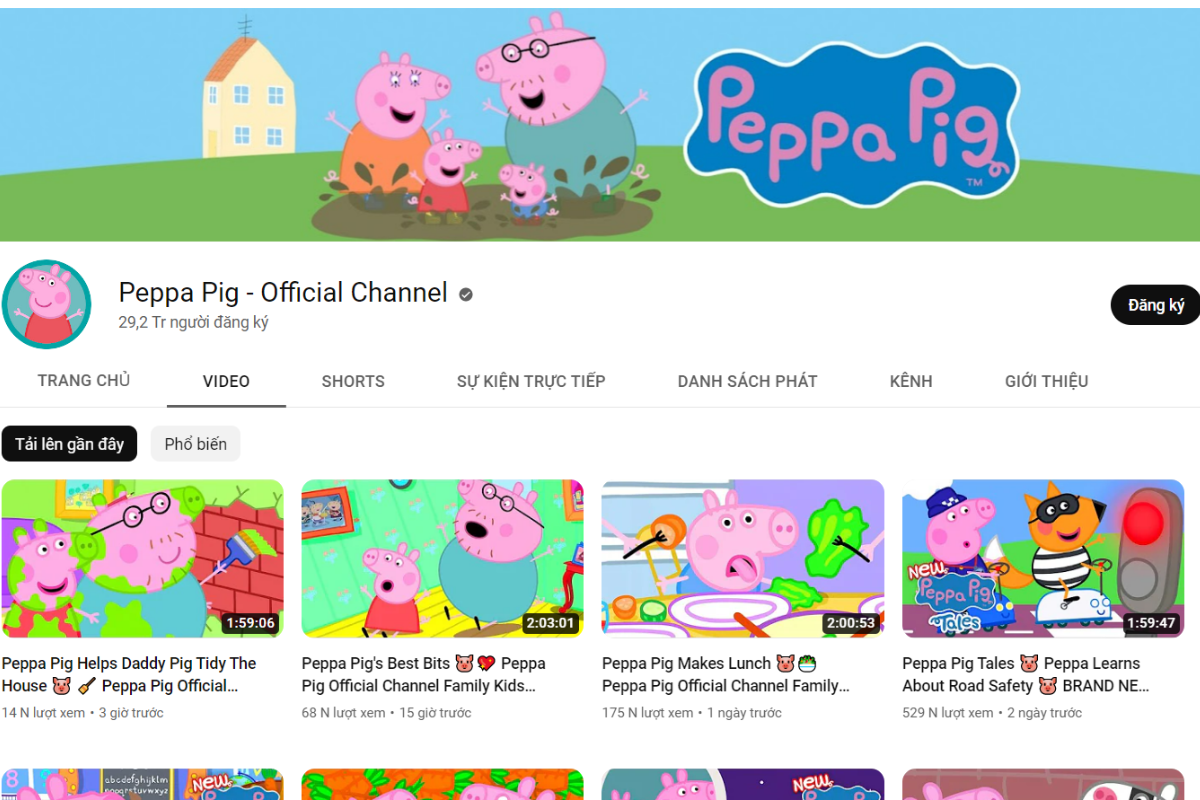Click the 529 N lượt xem • 2 ngày trước text

click(992, 713)
